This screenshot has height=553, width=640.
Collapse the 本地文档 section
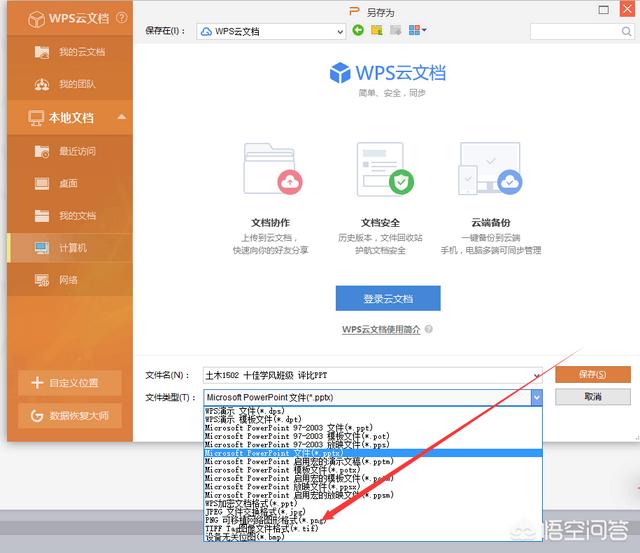tap(122, 117)
